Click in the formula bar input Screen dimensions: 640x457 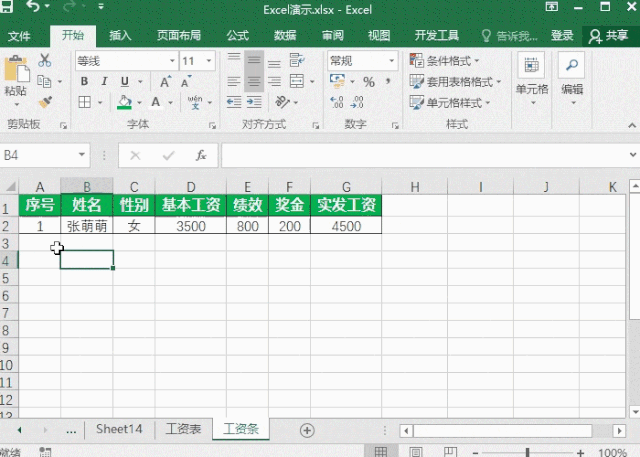click(424, 155)
